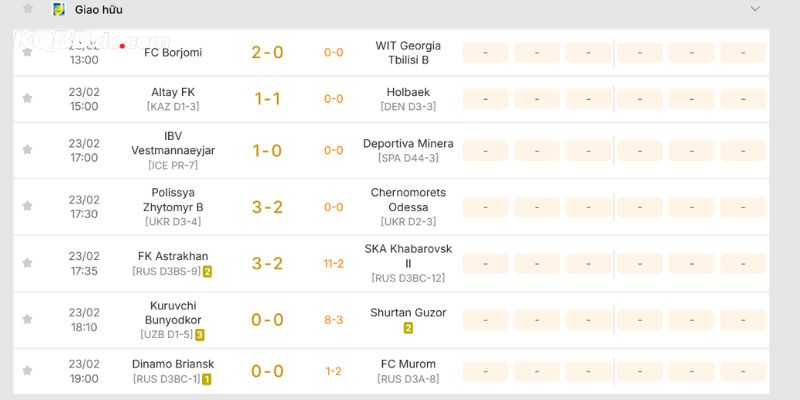The image size is (800, 400).
Task: Open Chernomorets Odessa team link
Action: 408,199
